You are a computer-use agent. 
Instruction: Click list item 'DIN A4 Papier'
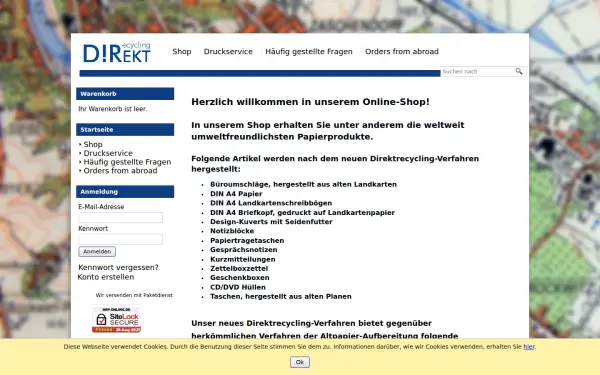click(236, 194)
